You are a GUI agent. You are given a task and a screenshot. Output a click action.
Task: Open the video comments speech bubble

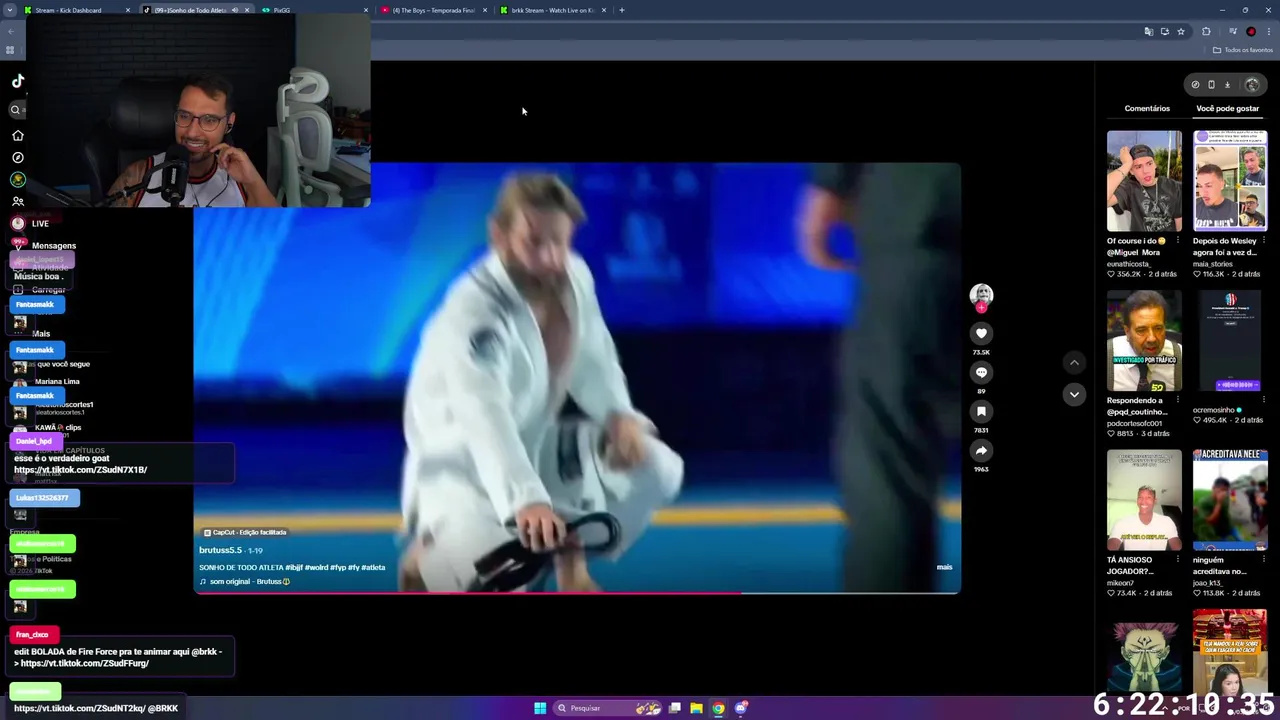(981, 372)
